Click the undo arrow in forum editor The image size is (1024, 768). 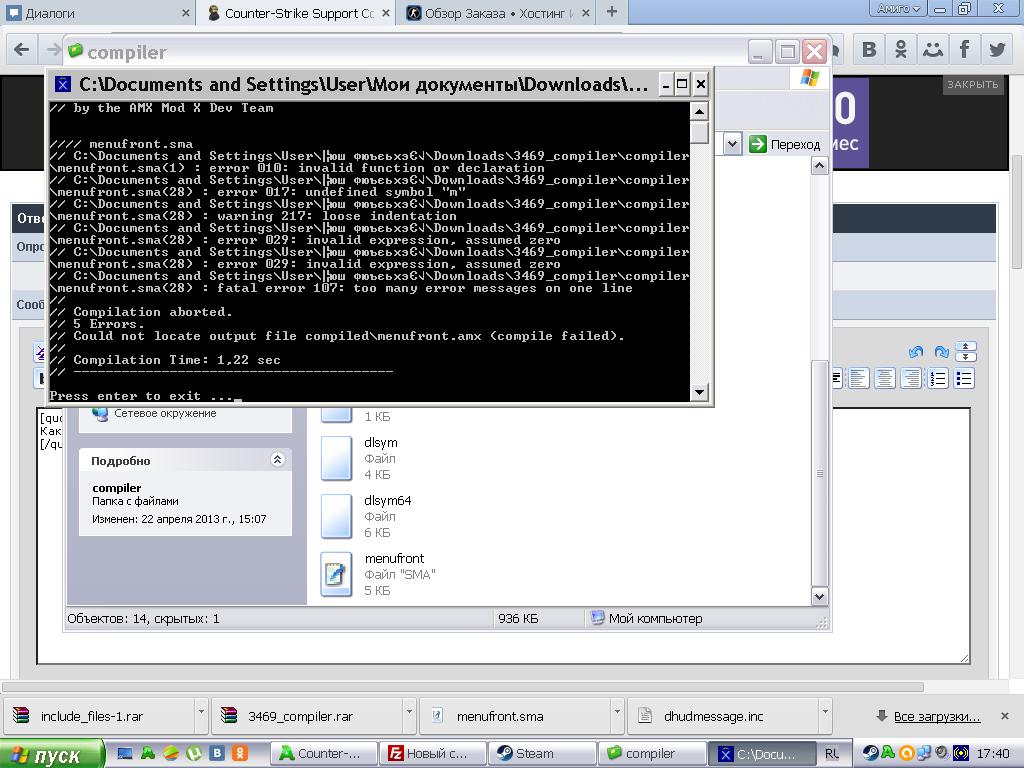(x=916, y=352)
